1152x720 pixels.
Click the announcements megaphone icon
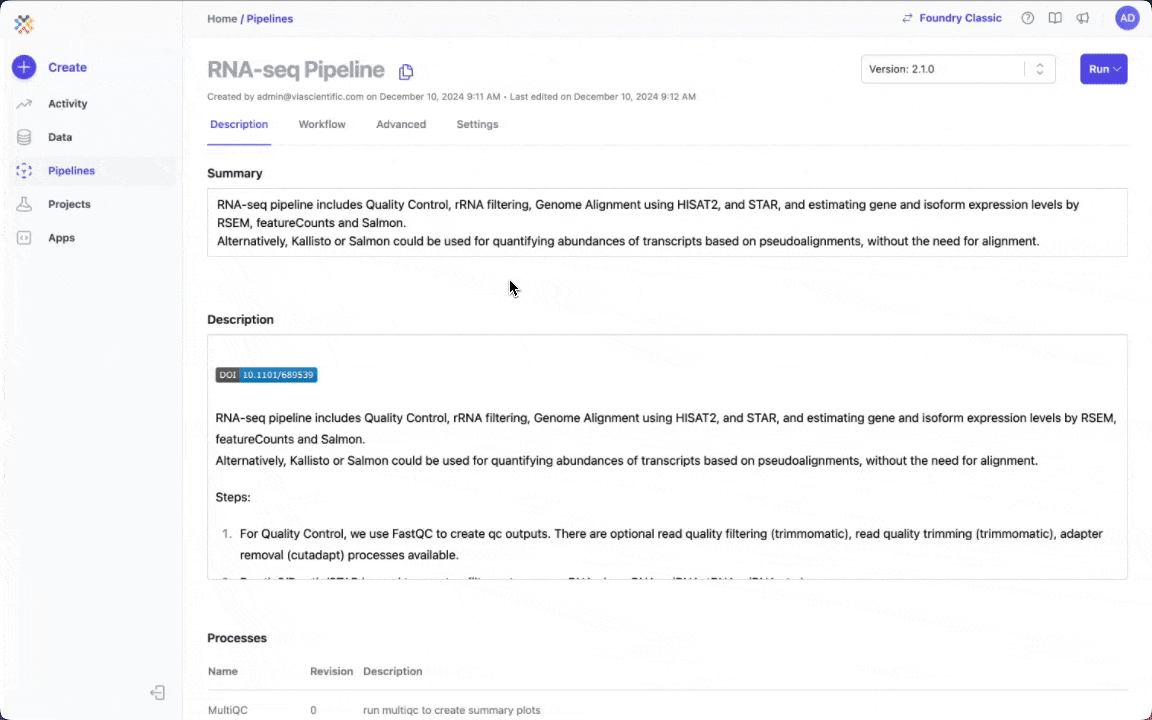1083,17
